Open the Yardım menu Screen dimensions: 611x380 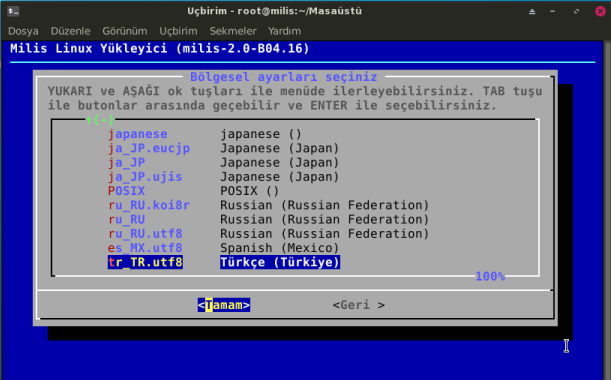(x=284, y=31)
